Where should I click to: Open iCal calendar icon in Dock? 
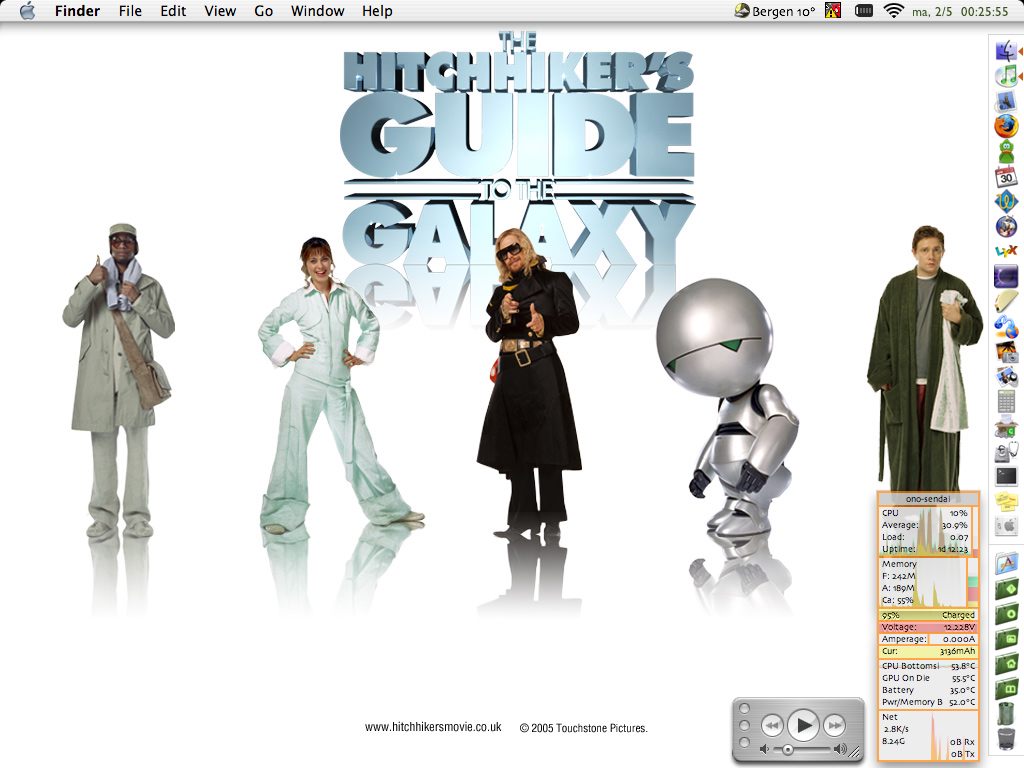click(1006, 176)
